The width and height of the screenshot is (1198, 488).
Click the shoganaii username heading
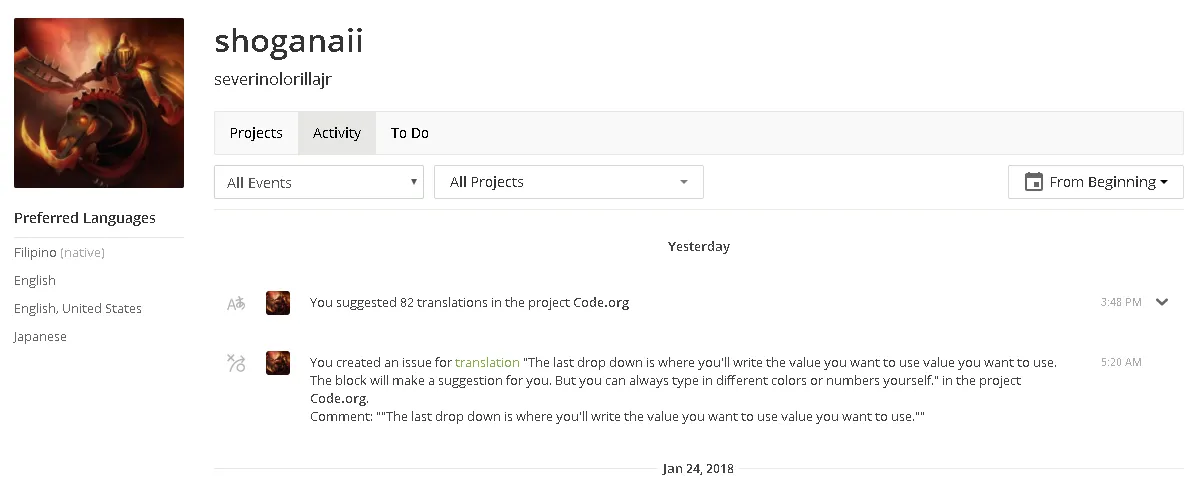(x=288, y=40)
